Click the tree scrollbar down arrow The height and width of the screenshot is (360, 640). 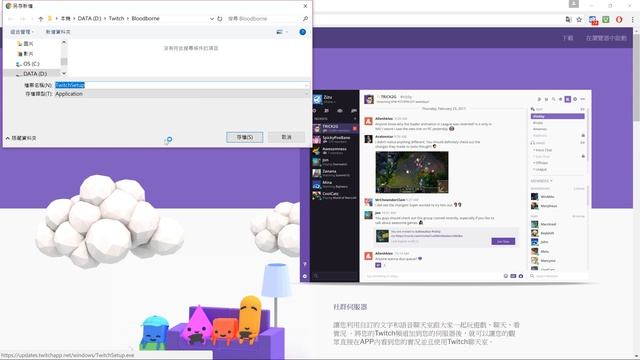click(64, 73)
